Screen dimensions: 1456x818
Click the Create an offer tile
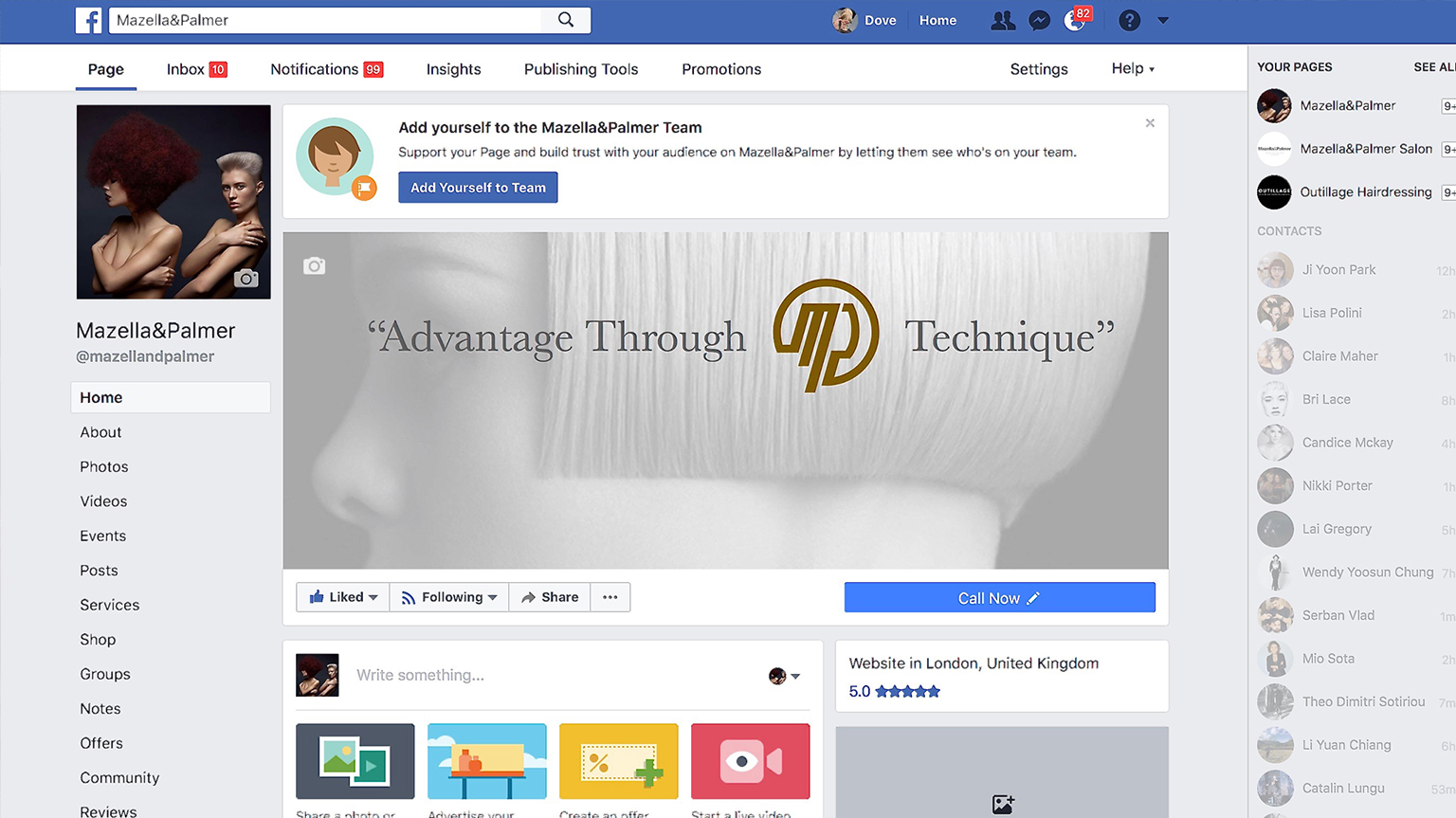[618, 761]
